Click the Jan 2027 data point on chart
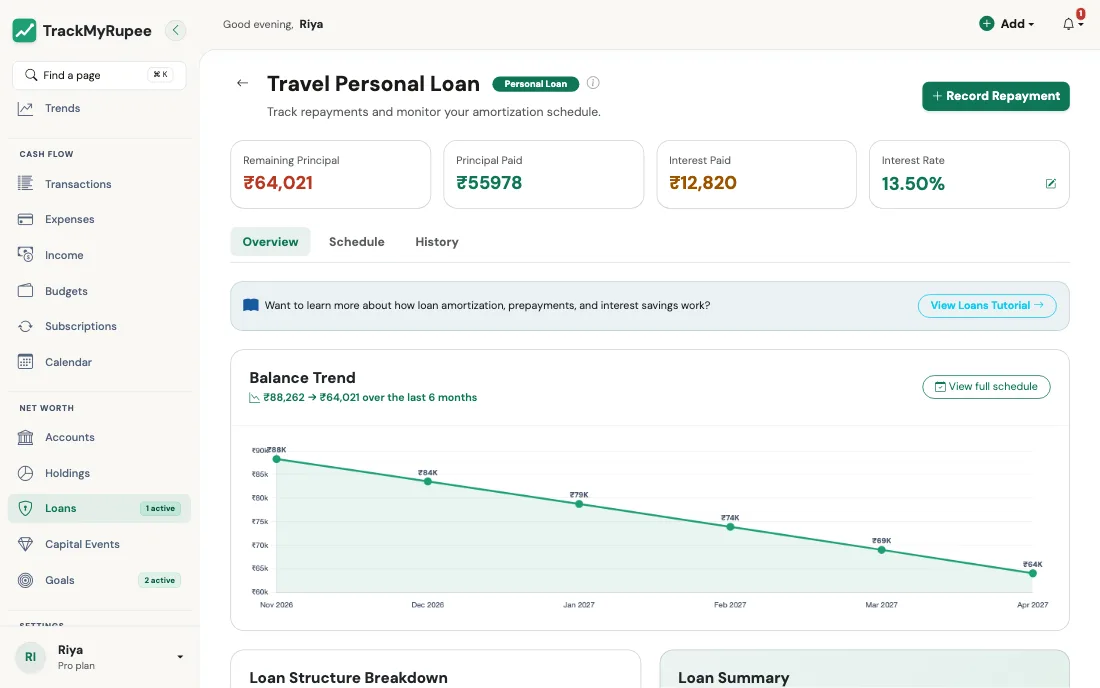Screen dimensions: 1100x688 579,504
